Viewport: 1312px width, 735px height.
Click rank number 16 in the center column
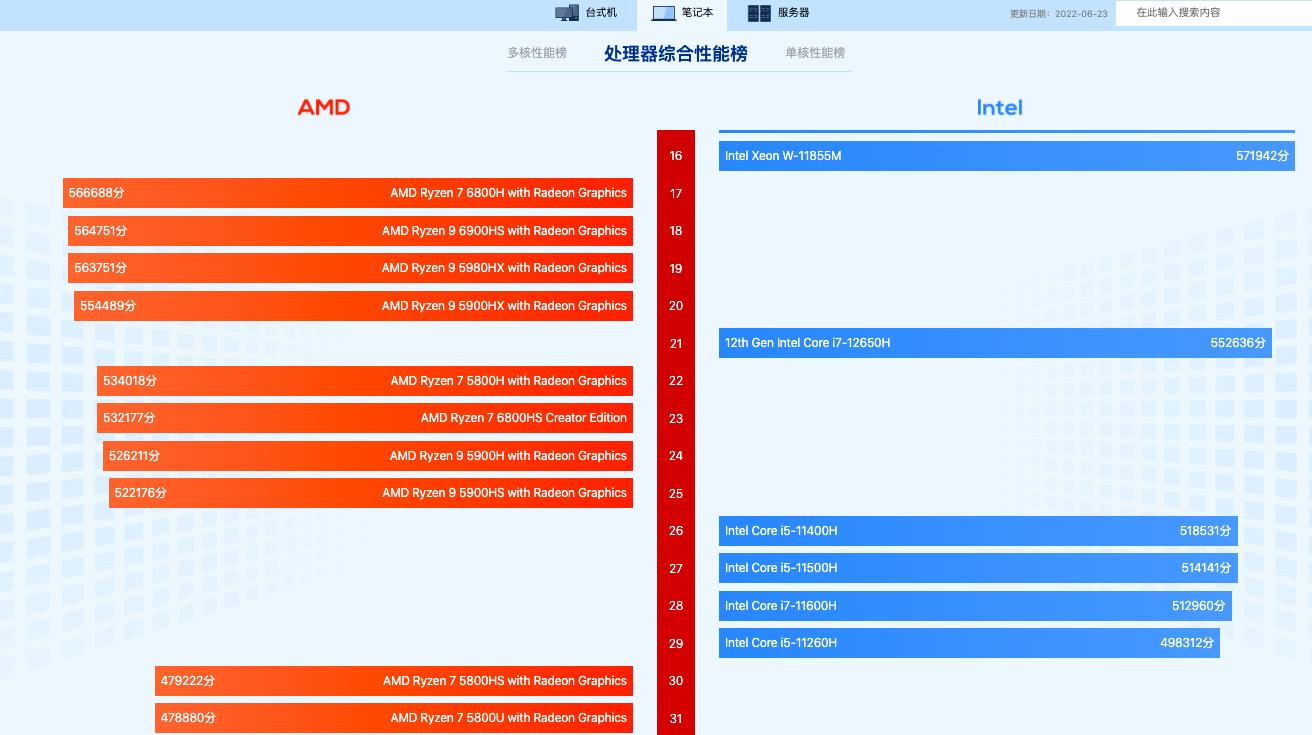675,156
